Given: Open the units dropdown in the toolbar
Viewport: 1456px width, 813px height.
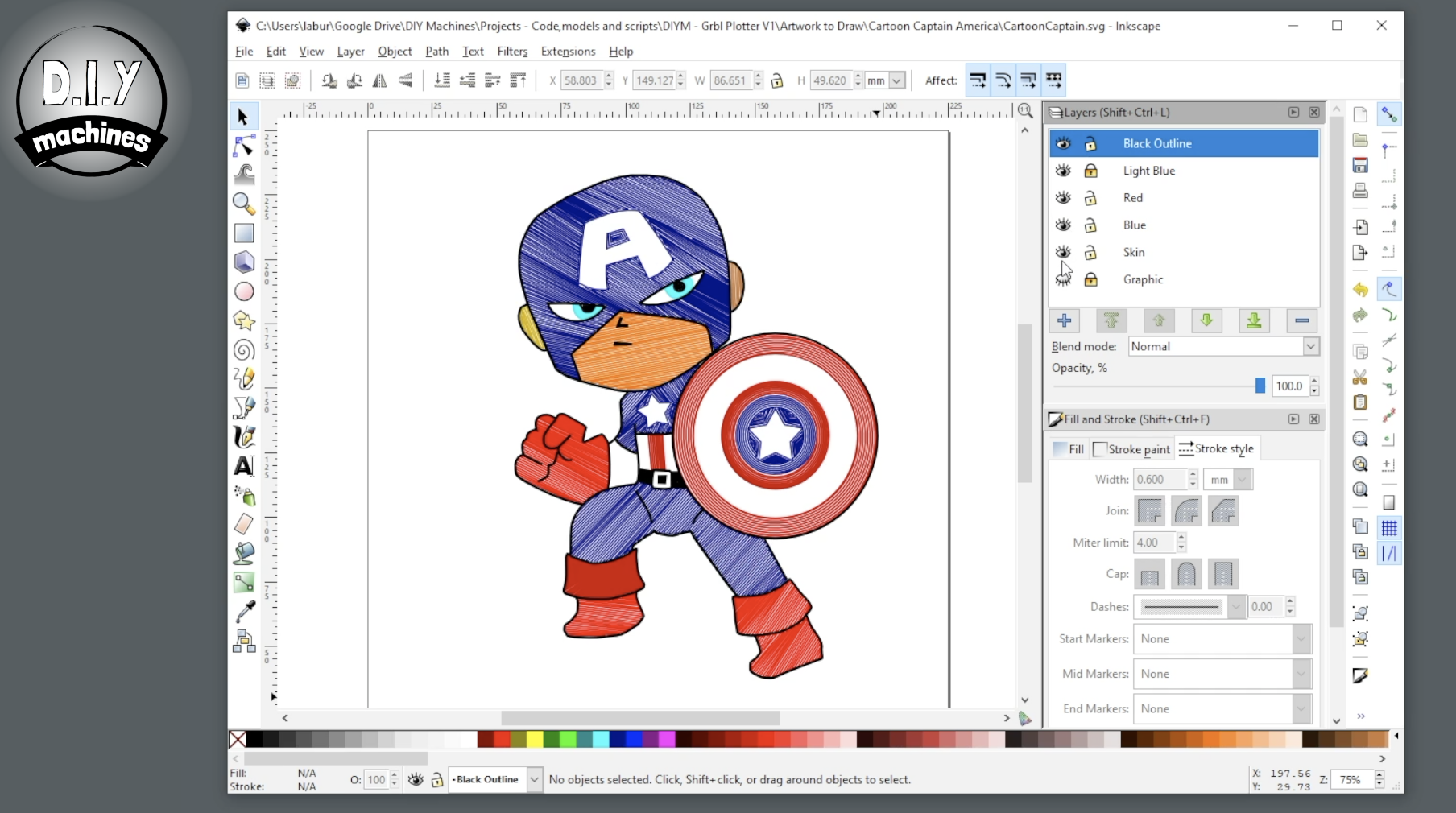Looking at the screenshot, I should click(x=886, y=80).
